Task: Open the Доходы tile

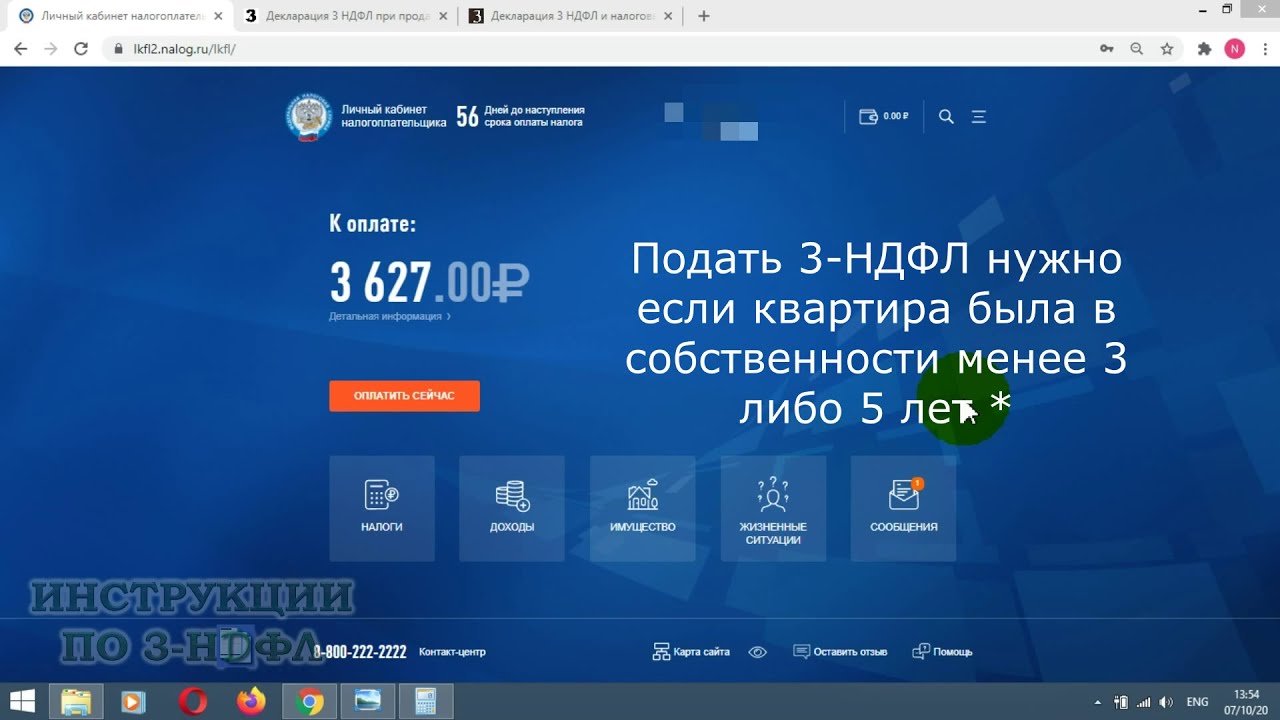Action: point(512,508)
